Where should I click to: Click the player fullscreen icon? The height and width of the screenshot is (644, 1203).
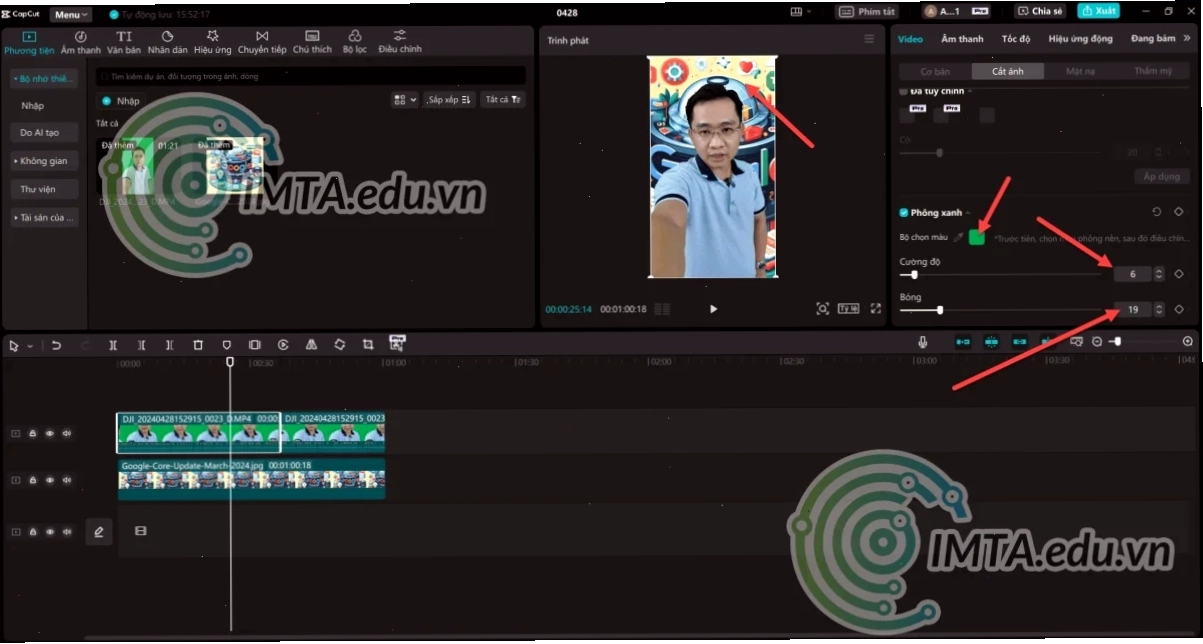pyautogui.click(x=876, y=309)
